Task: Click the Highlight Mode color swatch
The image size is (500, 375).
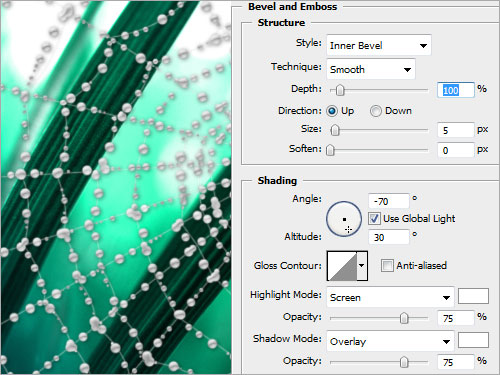Action: click(473, 296)
